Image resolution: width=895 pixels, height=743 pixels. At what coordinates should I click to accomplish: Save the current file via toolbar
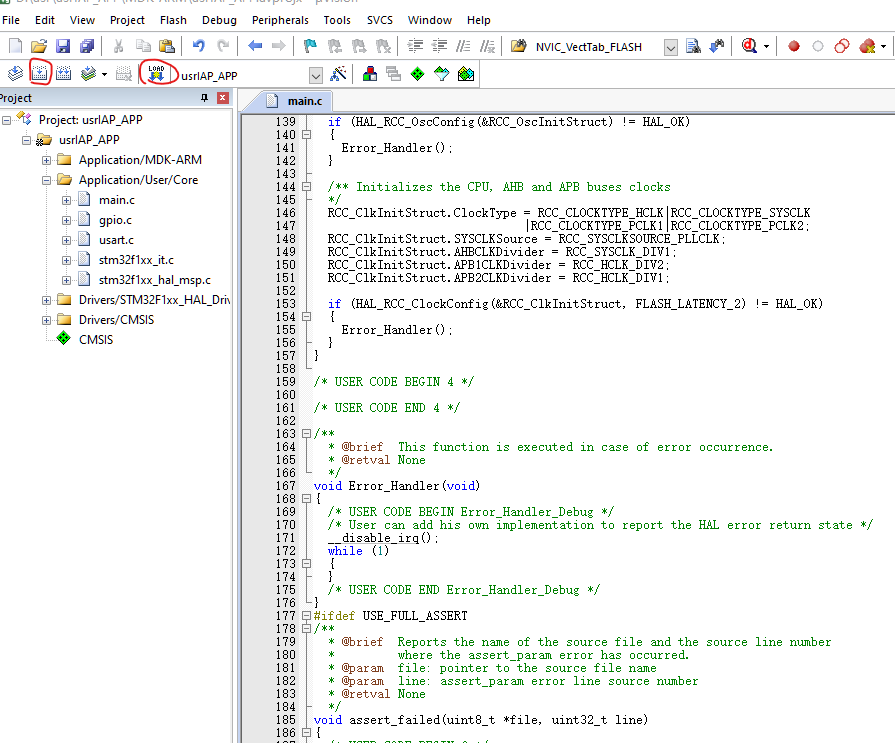[63, 46]
